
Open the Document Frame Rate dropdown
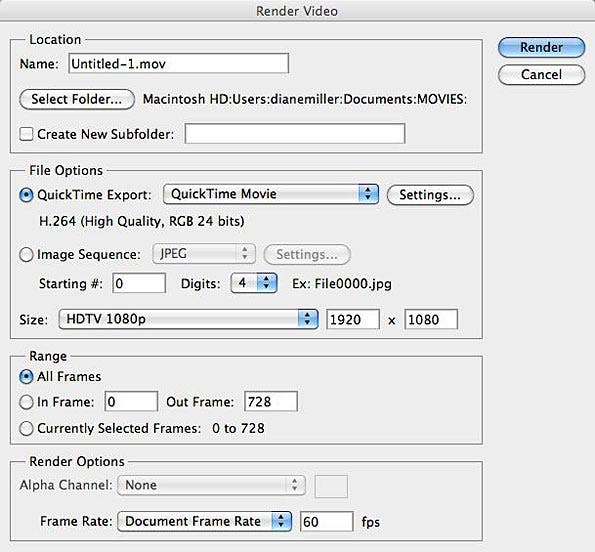pyautogui.click(x=205, y=521)
